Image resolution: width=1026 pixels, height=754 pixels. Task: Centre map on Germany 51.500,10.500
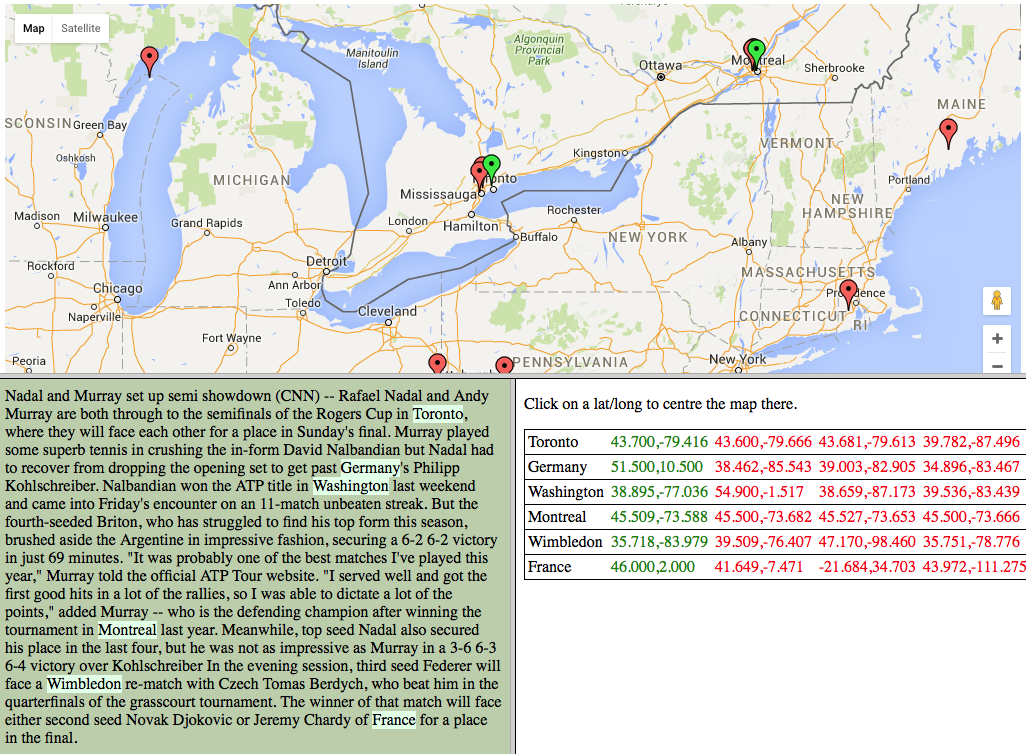click(656, 467)
